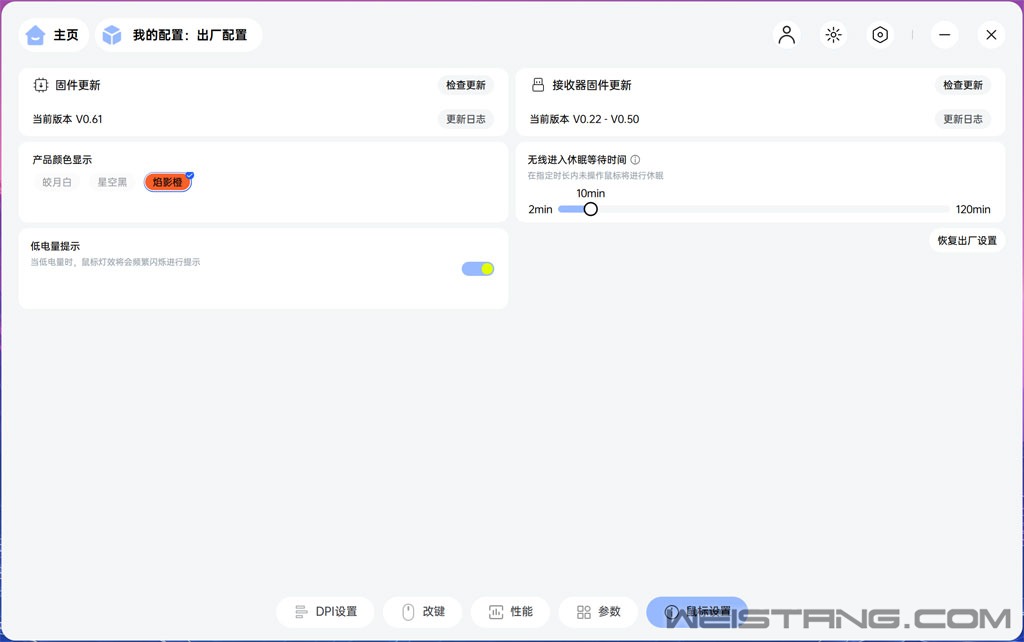The image size is (1024, 642).
Task: Select 焰影橙 product color
Action: point(168,182)
